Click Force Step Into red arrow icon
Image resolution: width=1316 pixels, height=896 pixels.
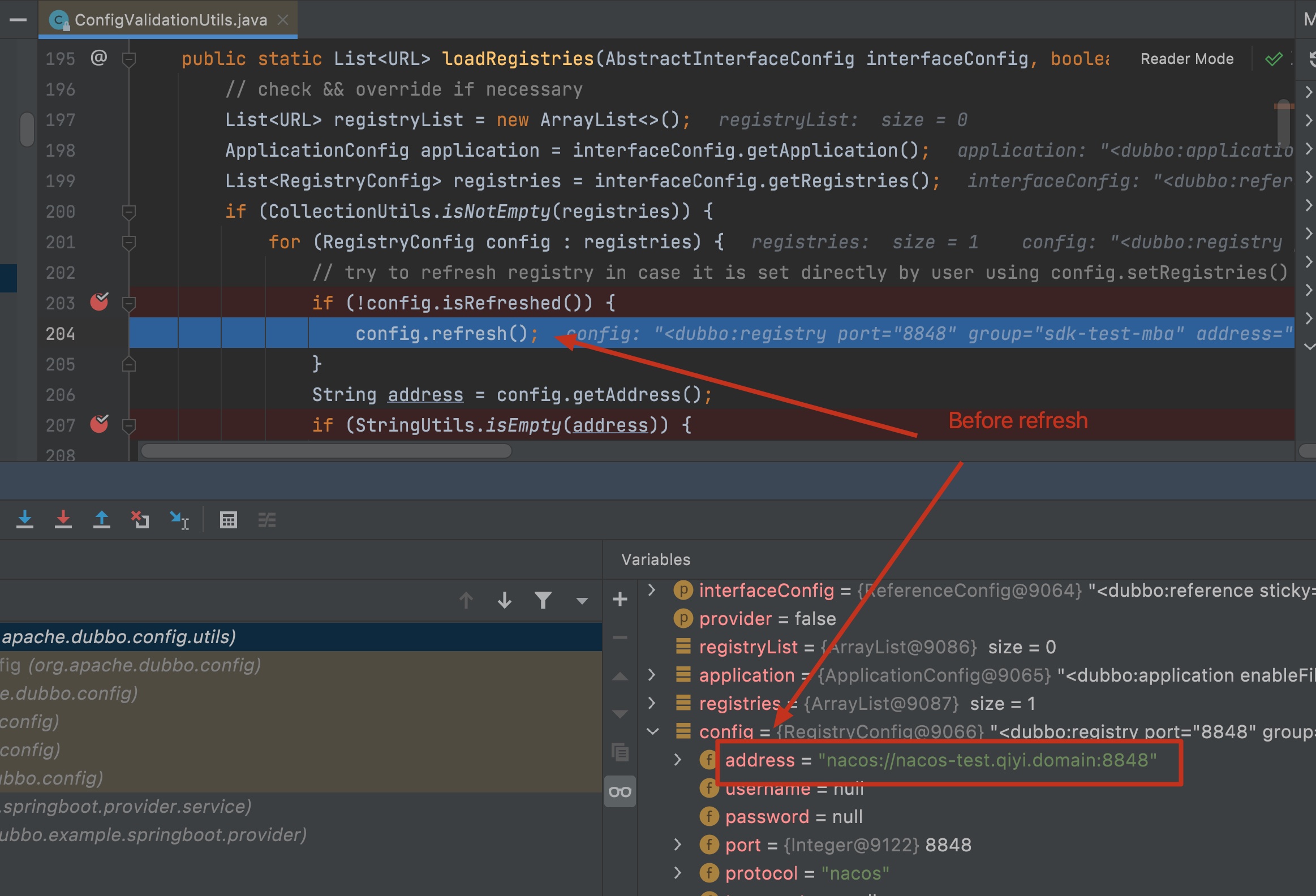point(63,519)
